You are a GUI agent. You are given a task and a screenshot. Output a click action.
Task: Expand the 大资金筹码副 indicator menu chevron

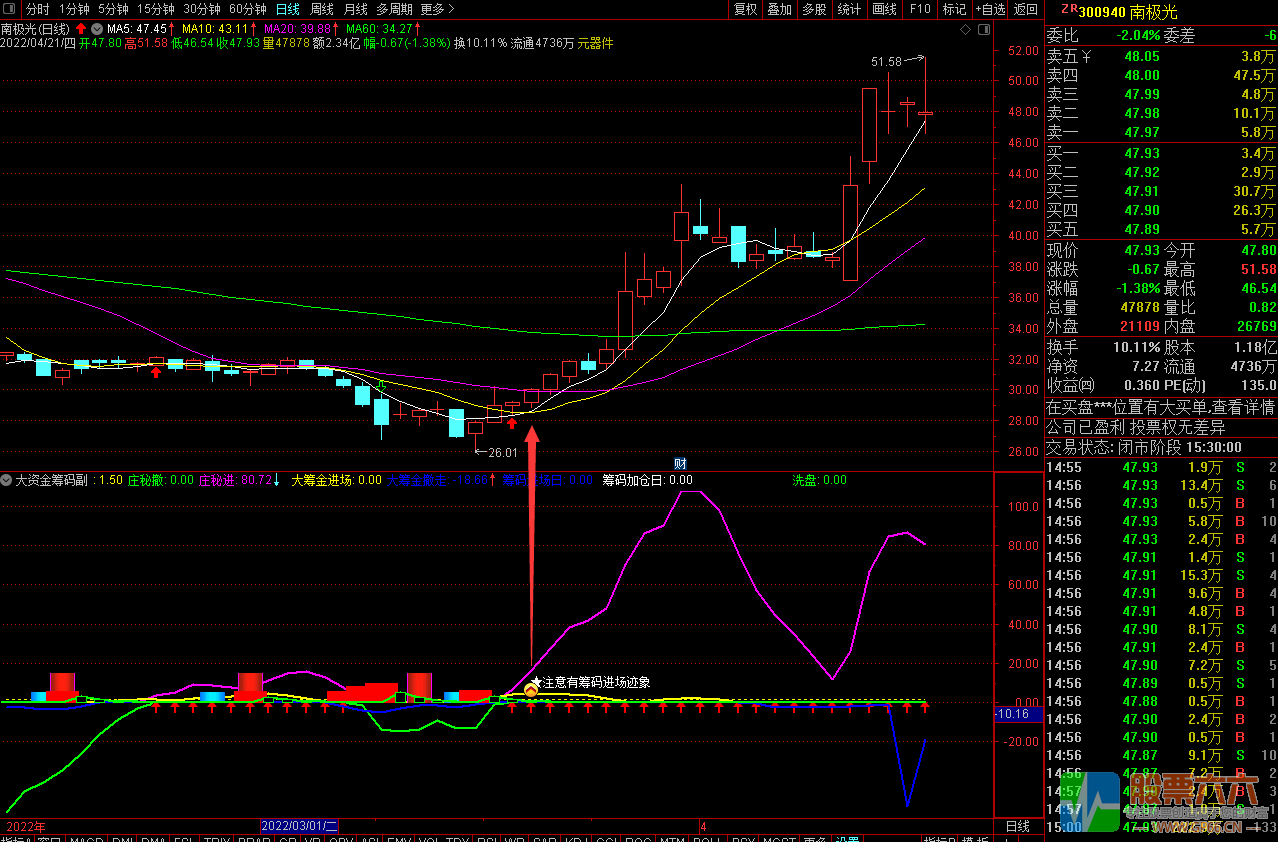(7, 480)
